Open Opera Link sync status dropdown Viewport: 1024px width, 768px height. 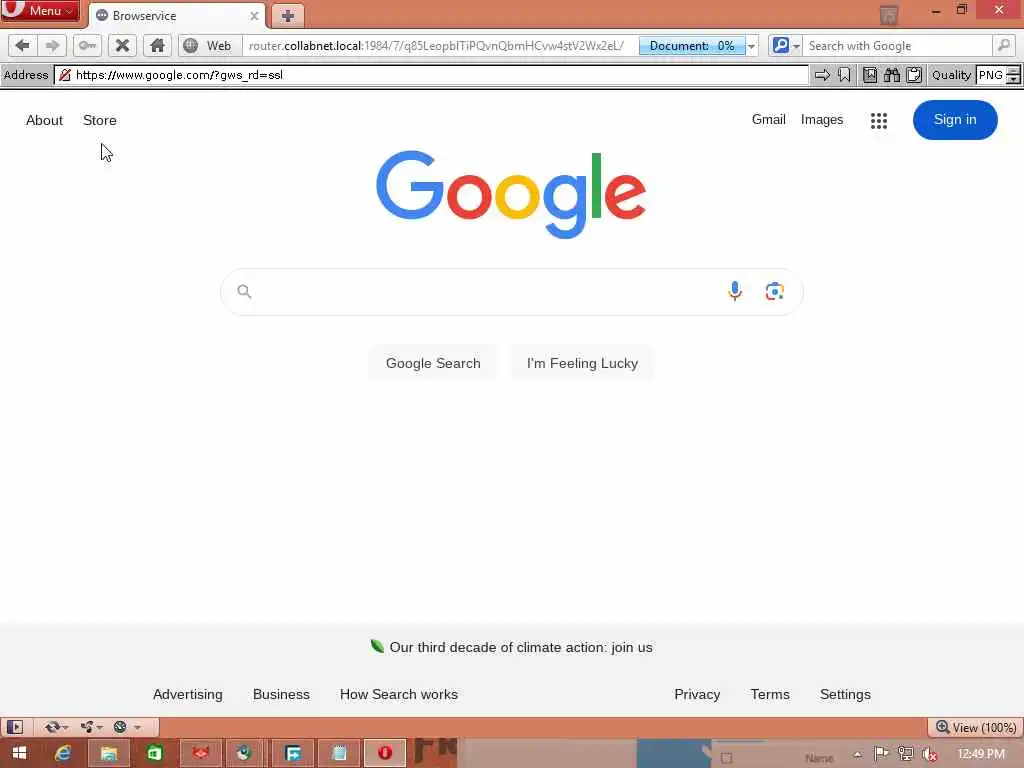click(56, 727)
